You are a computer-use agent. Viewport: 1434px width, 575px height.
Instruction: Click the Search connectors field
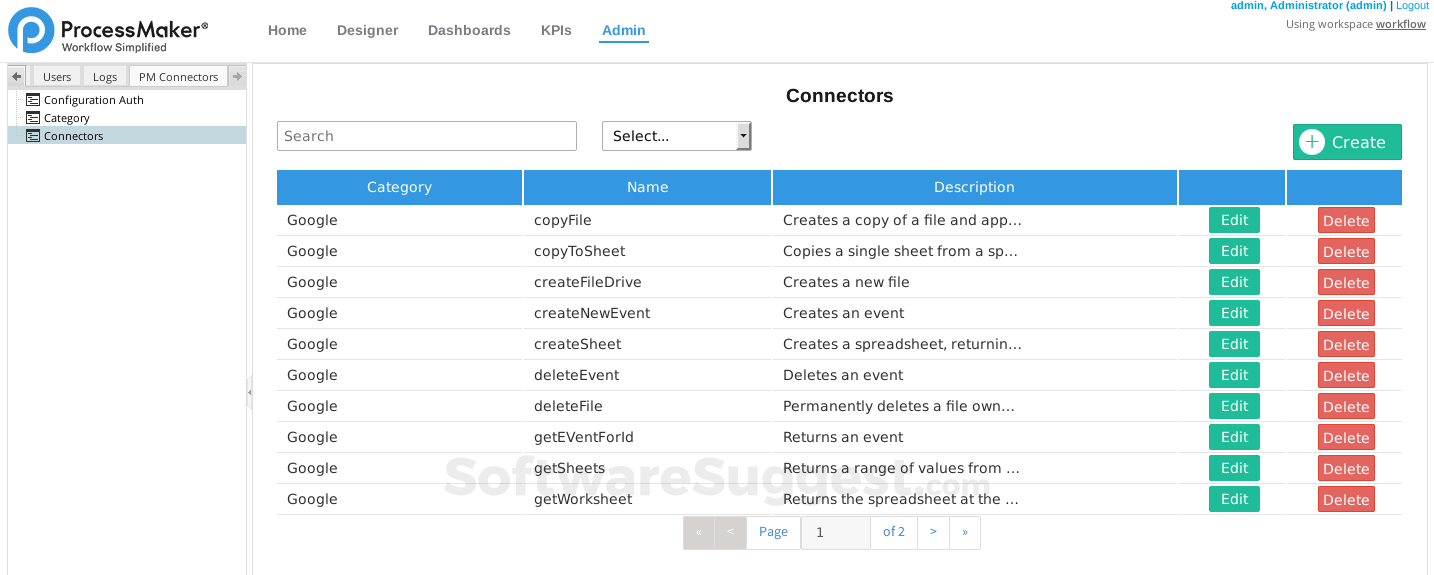pos(427,136)
